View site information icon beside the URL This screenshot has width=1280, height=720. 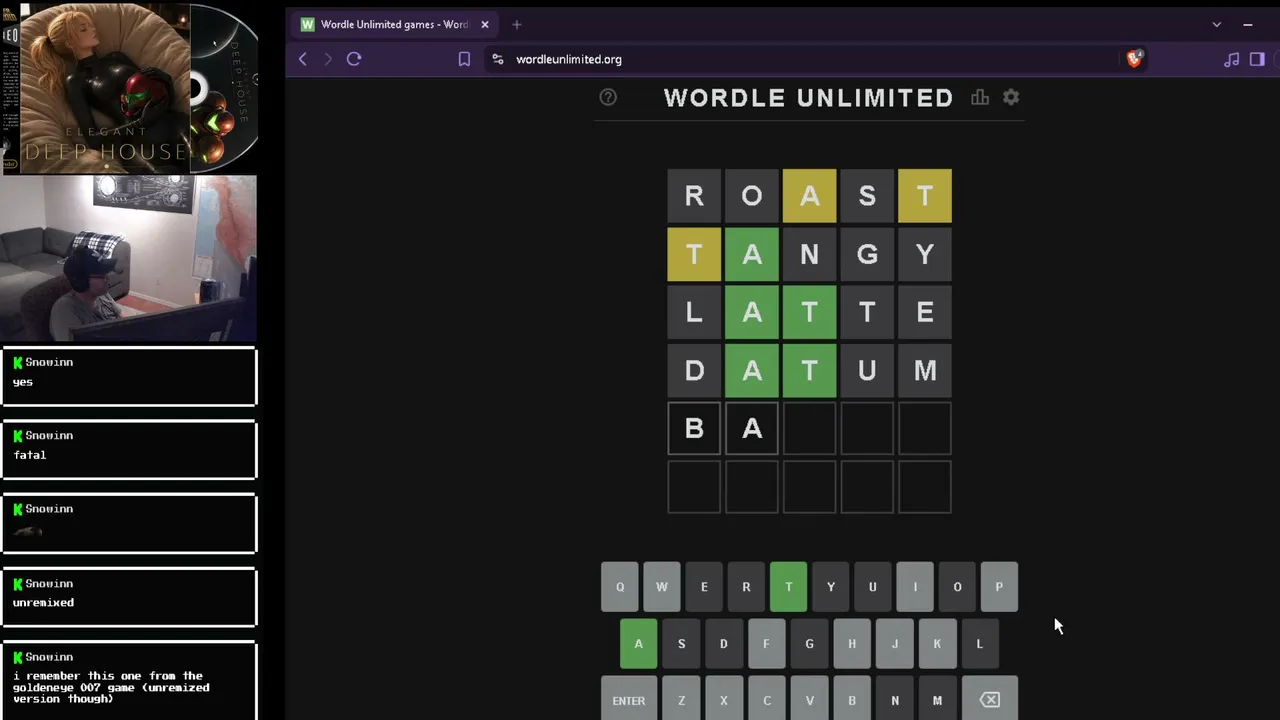pos(498,59)
